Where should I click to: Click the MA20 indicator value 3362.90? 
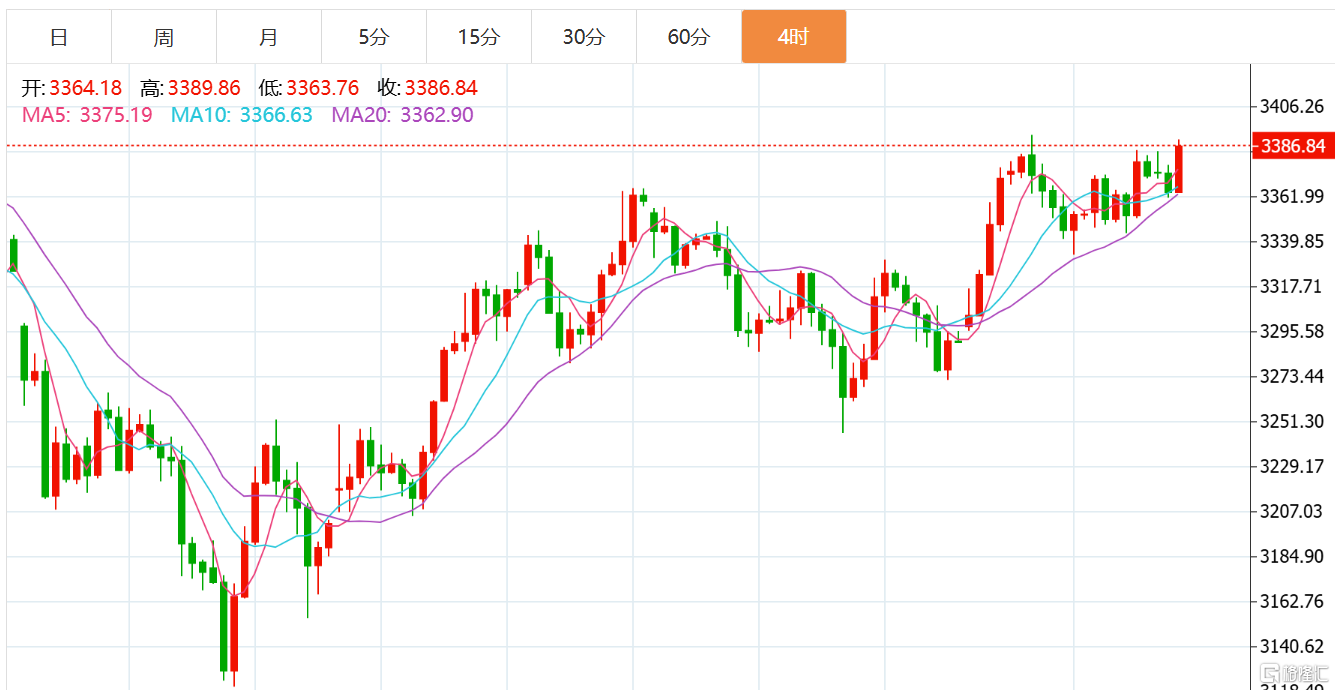click(437, 115)
